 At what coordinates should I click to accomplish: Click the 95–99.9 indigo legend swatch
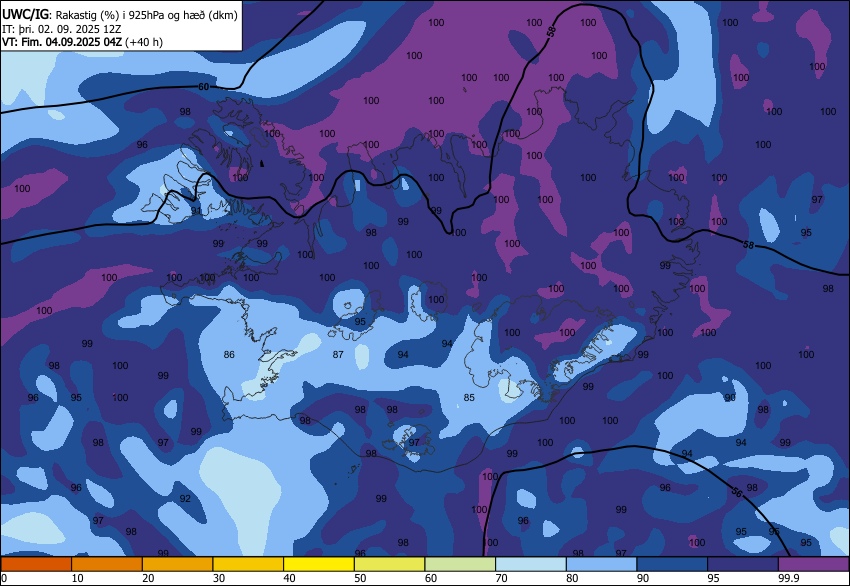(x=743, y=564)
